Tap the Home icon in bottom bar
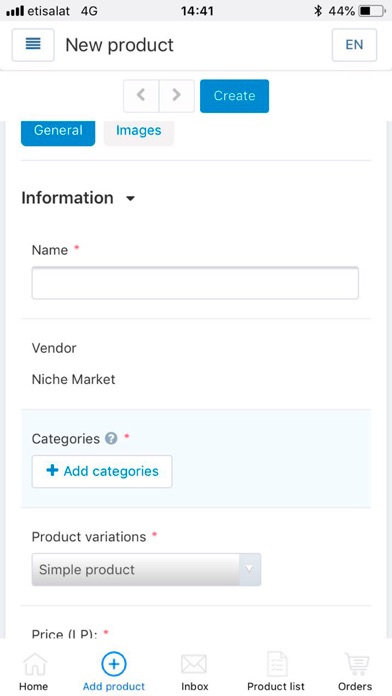Screen dimensions: 392x696 coord(34,664)
